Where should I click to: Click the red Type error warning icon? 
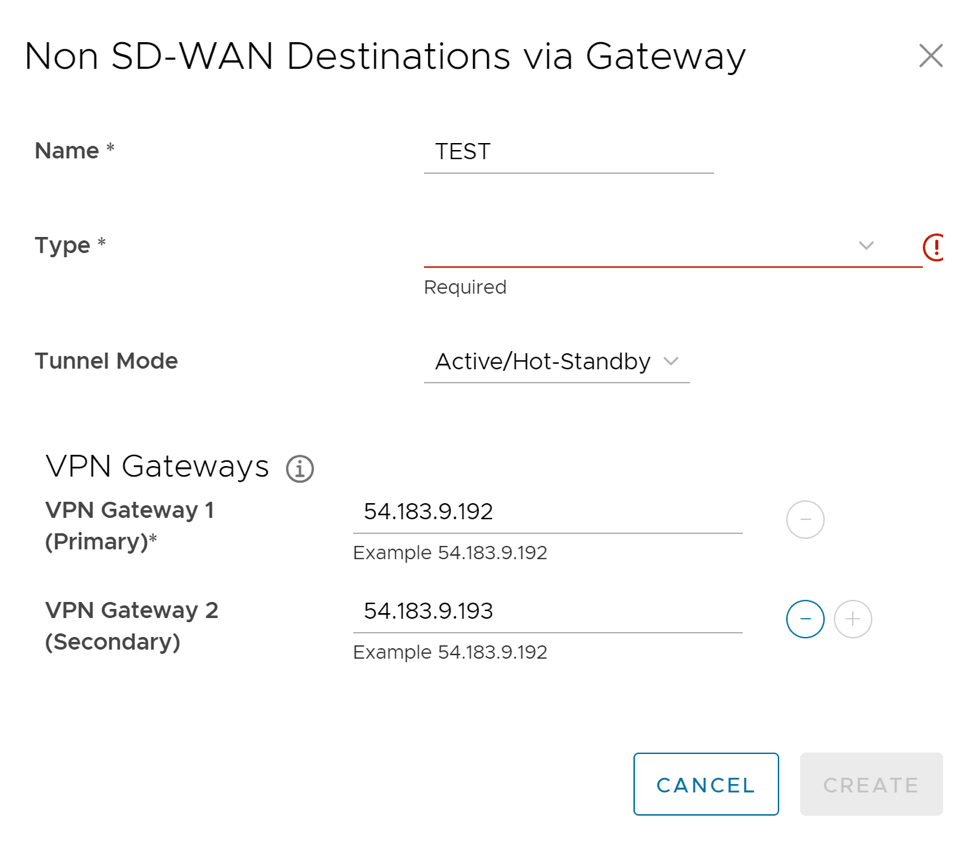point(934,246)
